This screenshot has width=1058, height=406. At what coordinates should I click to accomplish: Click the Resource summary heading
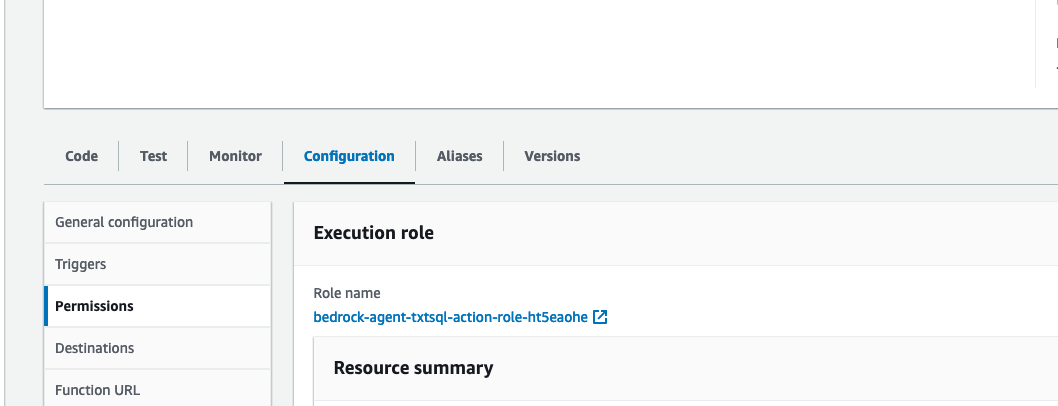(x=413, y=368)
